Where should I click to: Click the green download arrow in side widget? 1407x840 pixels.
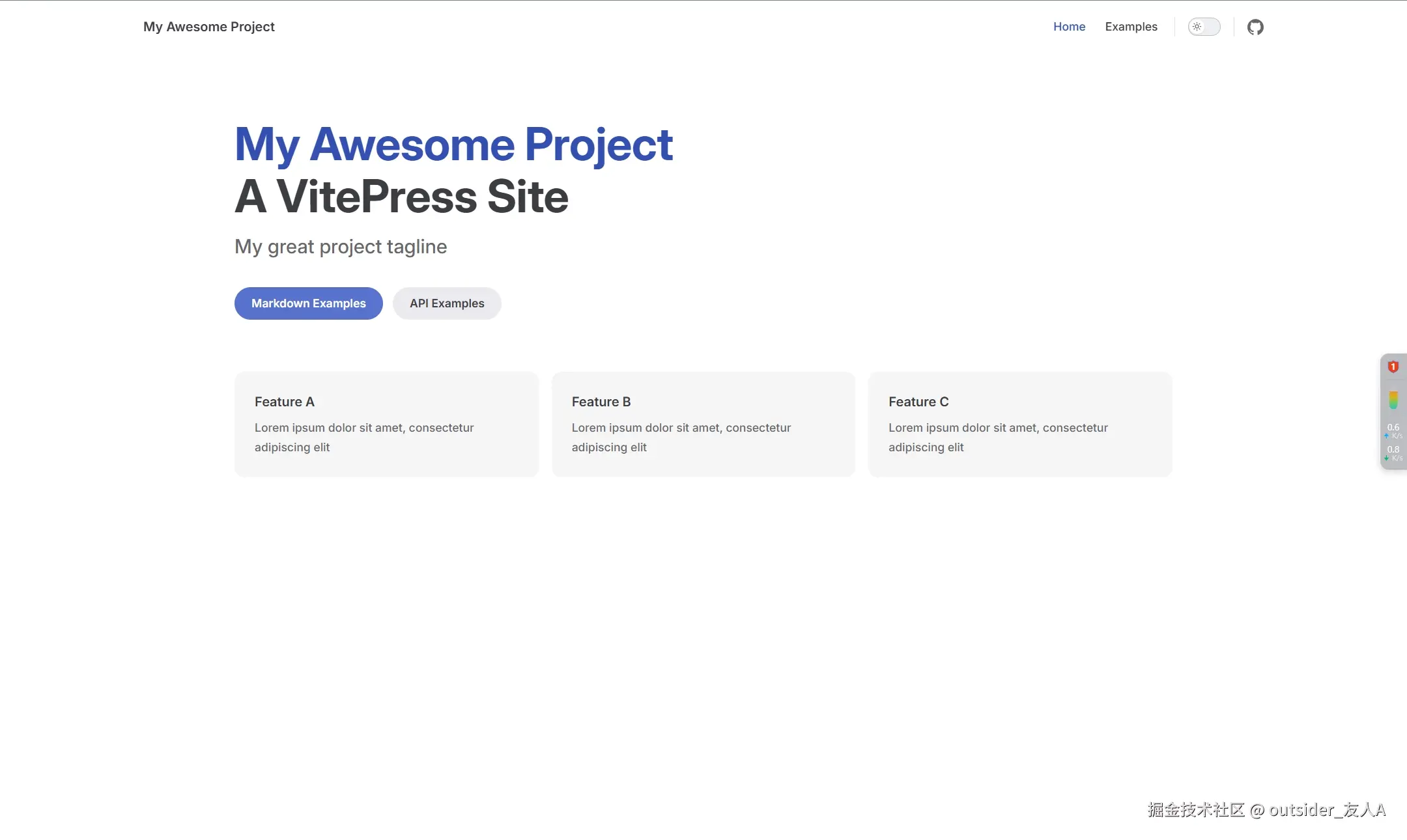[x=1387, y=456]
